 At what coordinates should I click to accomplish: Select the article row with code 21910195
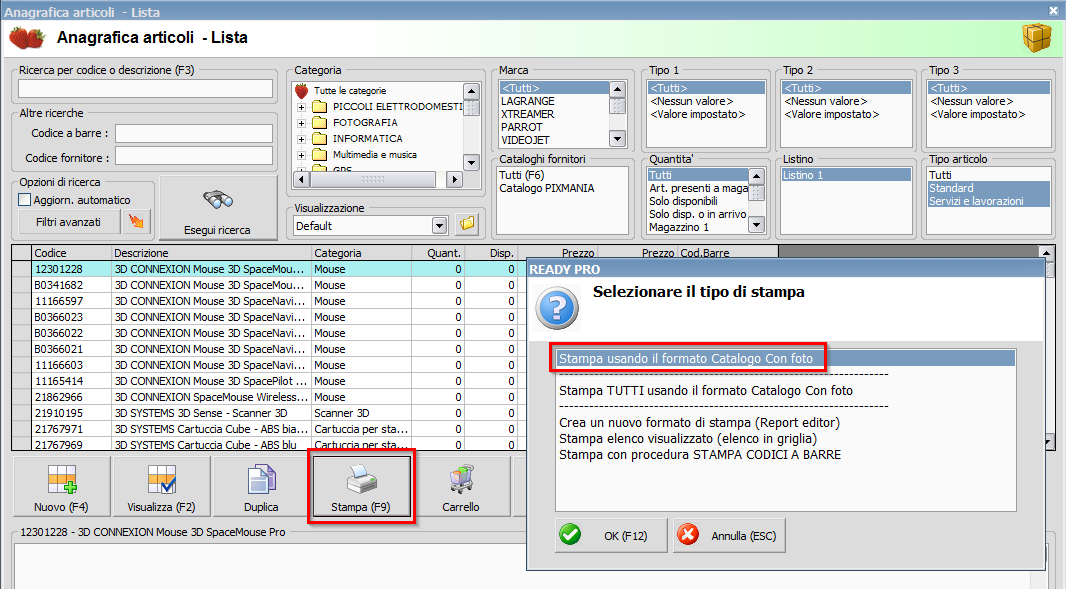[269, 413]
